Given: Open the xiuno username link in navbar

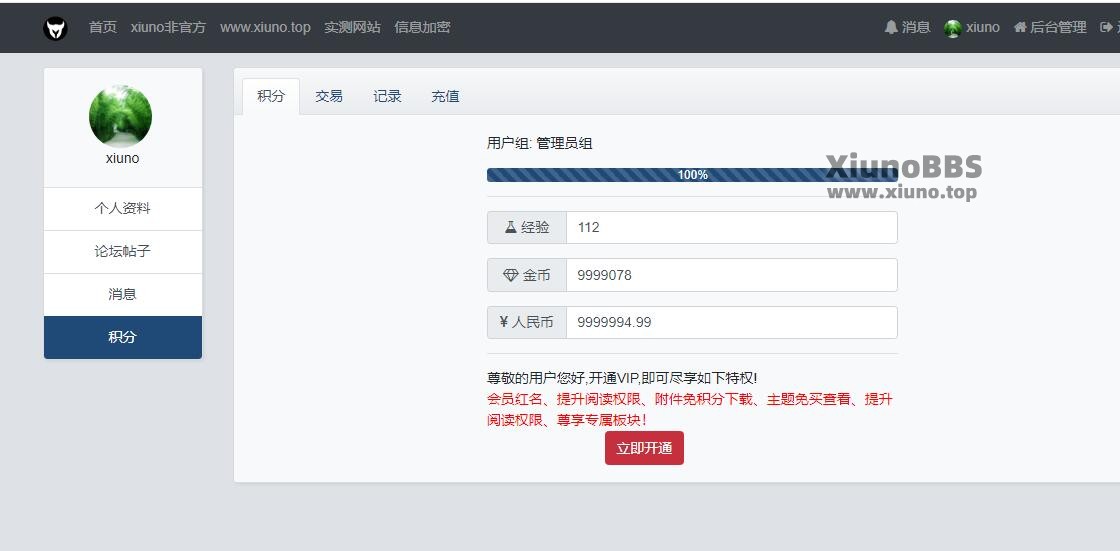Looking at the screenshot, I should click(x=983, y=27).
